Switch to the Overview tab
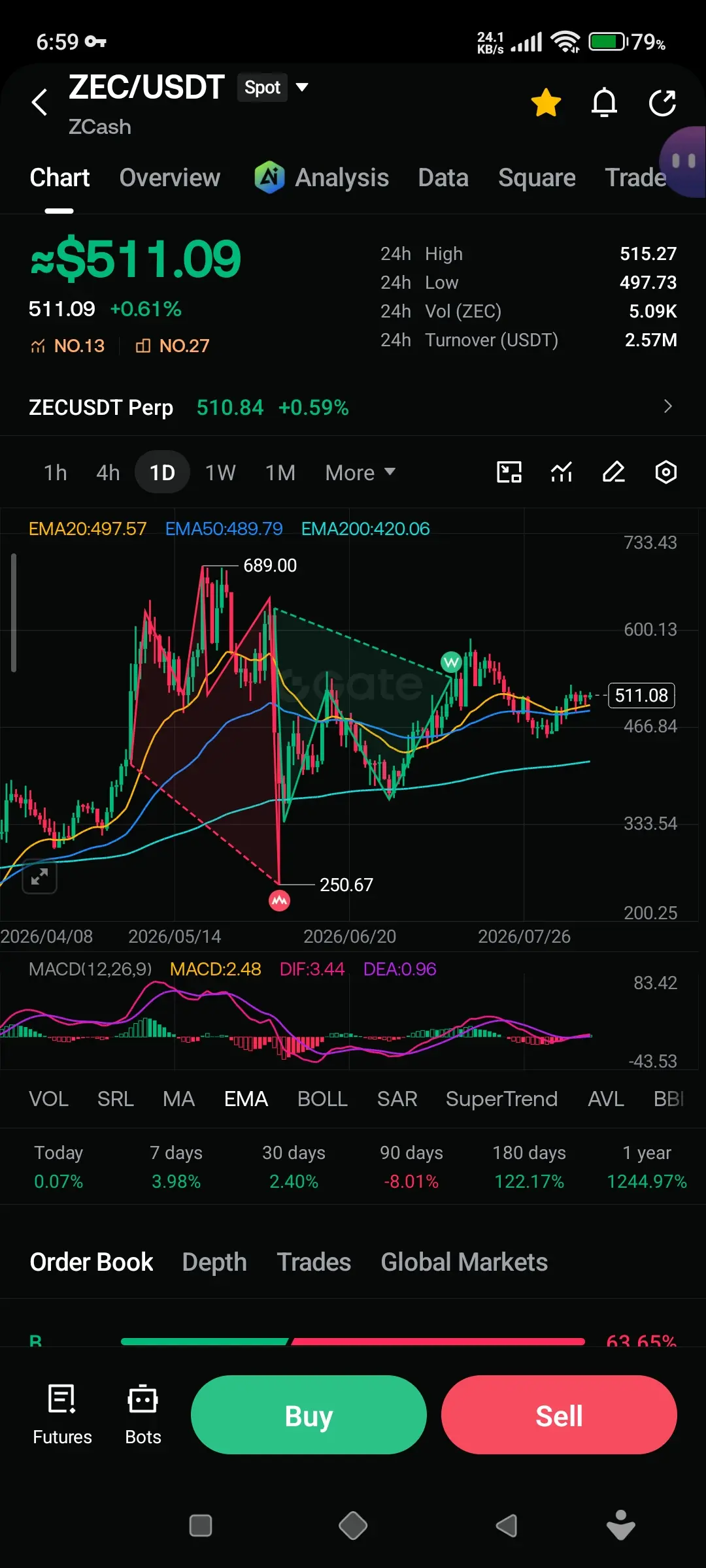Screen dimensions: 706x1568 click(x=170, y=178)
